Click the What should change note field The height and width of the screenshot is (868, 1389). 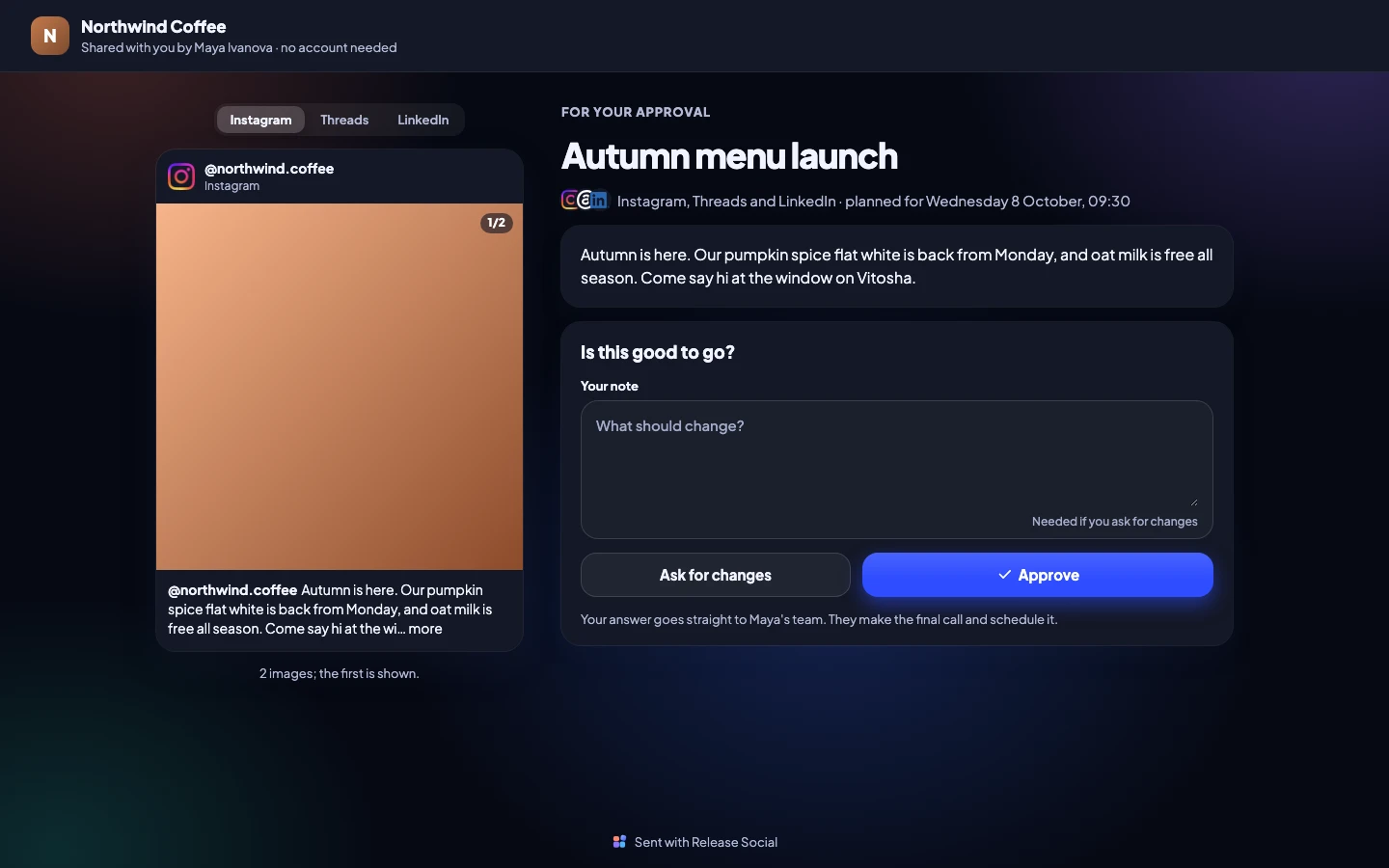coord(896,455)
